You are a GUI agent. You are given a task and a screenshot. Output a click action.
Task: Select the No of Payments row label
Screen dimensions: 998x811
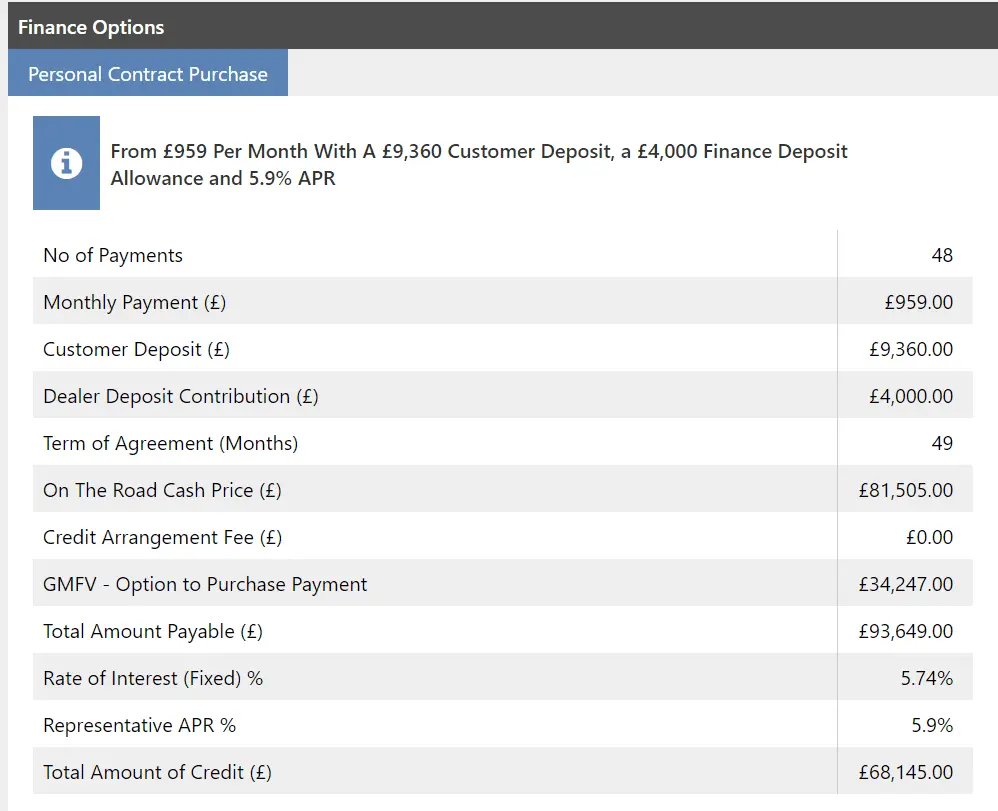point(113,255)
